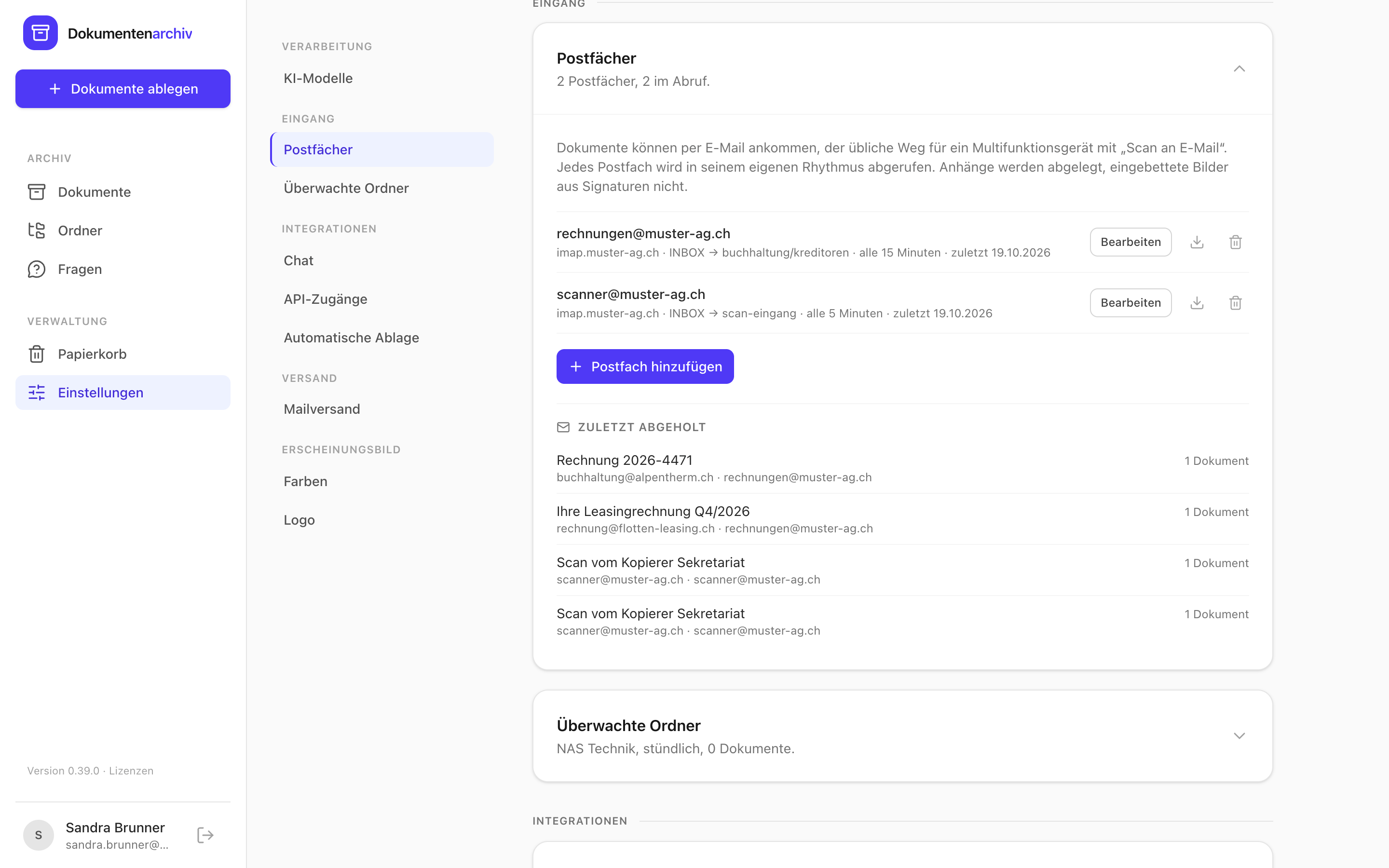
Task: Edit the scanner@muster-ag.ch mailbox
Action: [1130, 302]
